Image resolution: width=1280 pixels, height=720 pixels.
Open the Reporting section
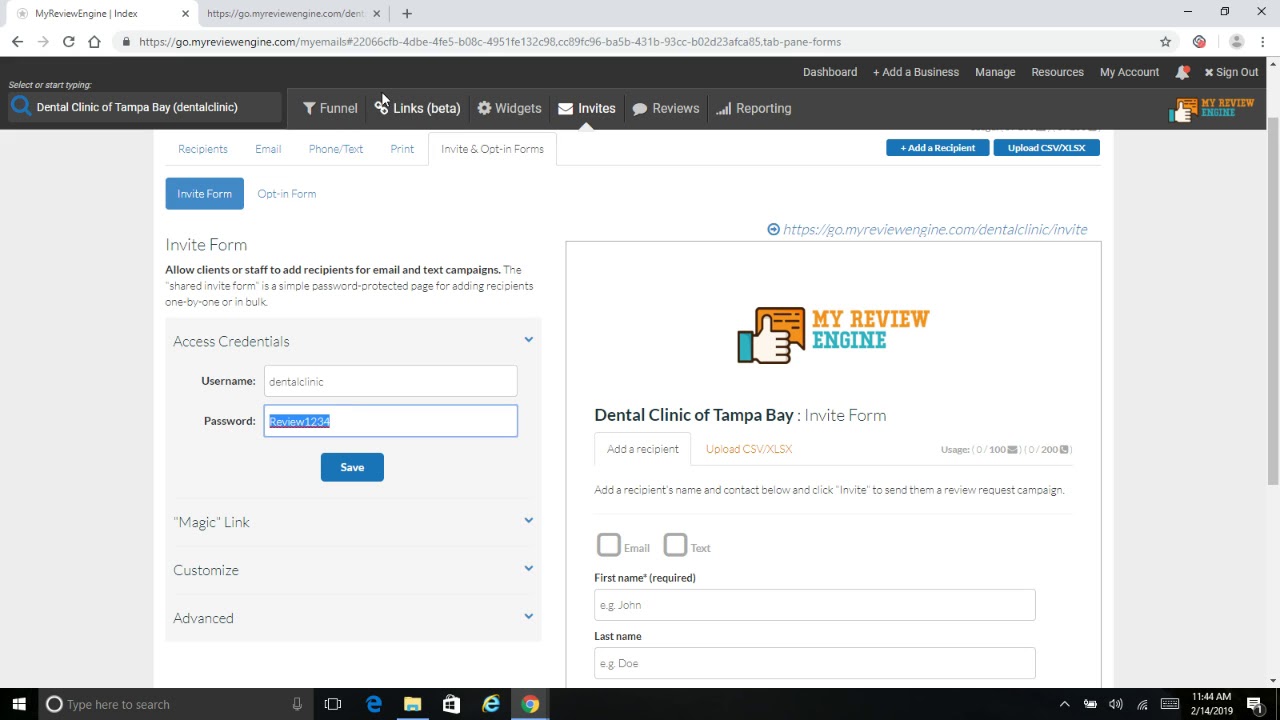[754, 108]
